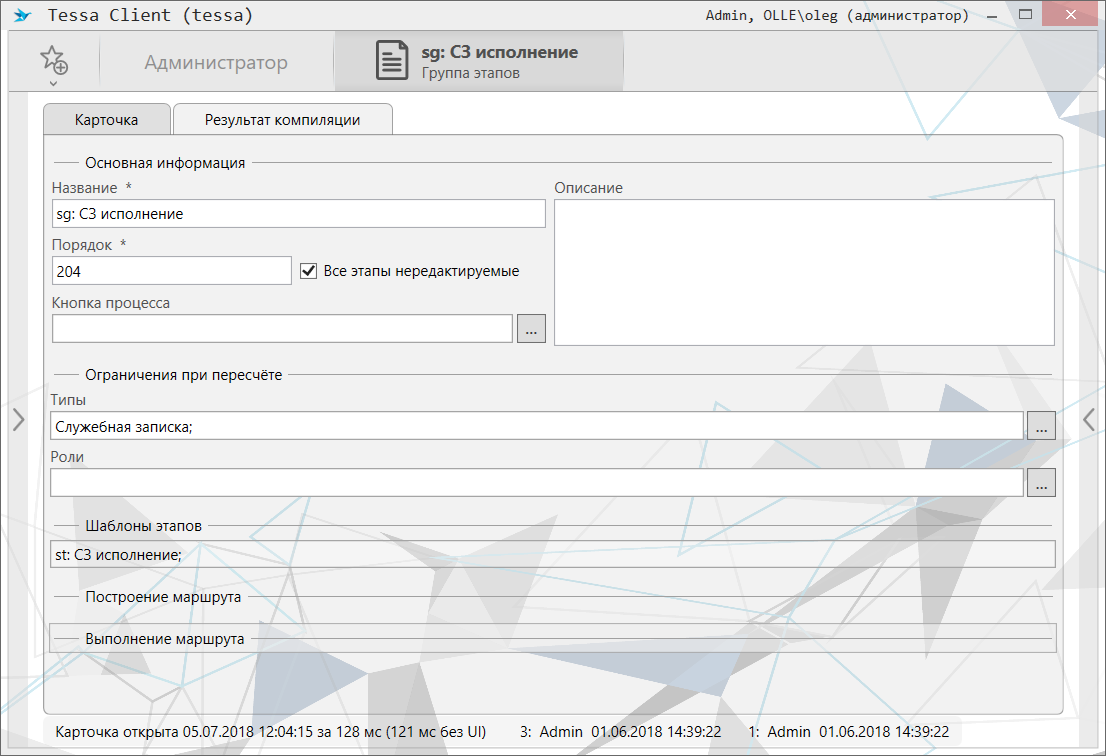
Task: Expand the right side panel arrow
Action: pos(1089,420)
